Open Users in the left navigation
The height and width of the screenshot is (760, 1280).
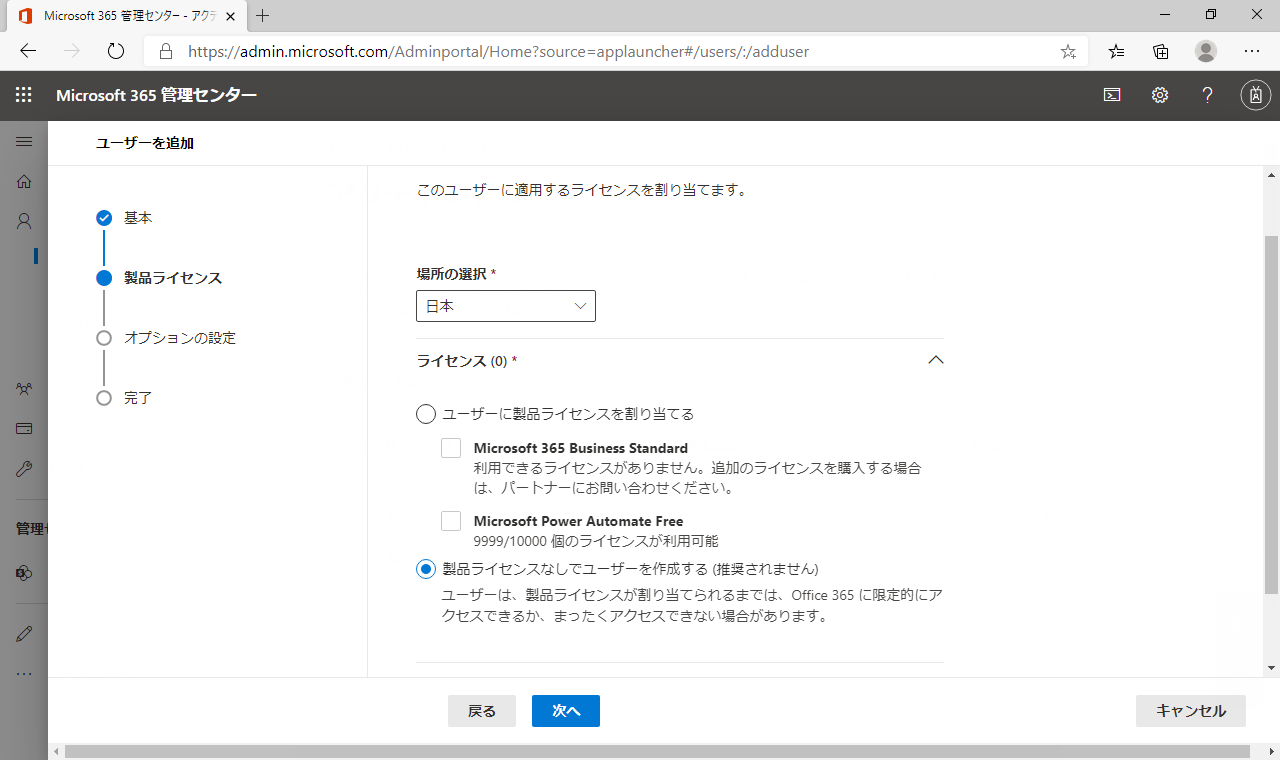[24, 221]
